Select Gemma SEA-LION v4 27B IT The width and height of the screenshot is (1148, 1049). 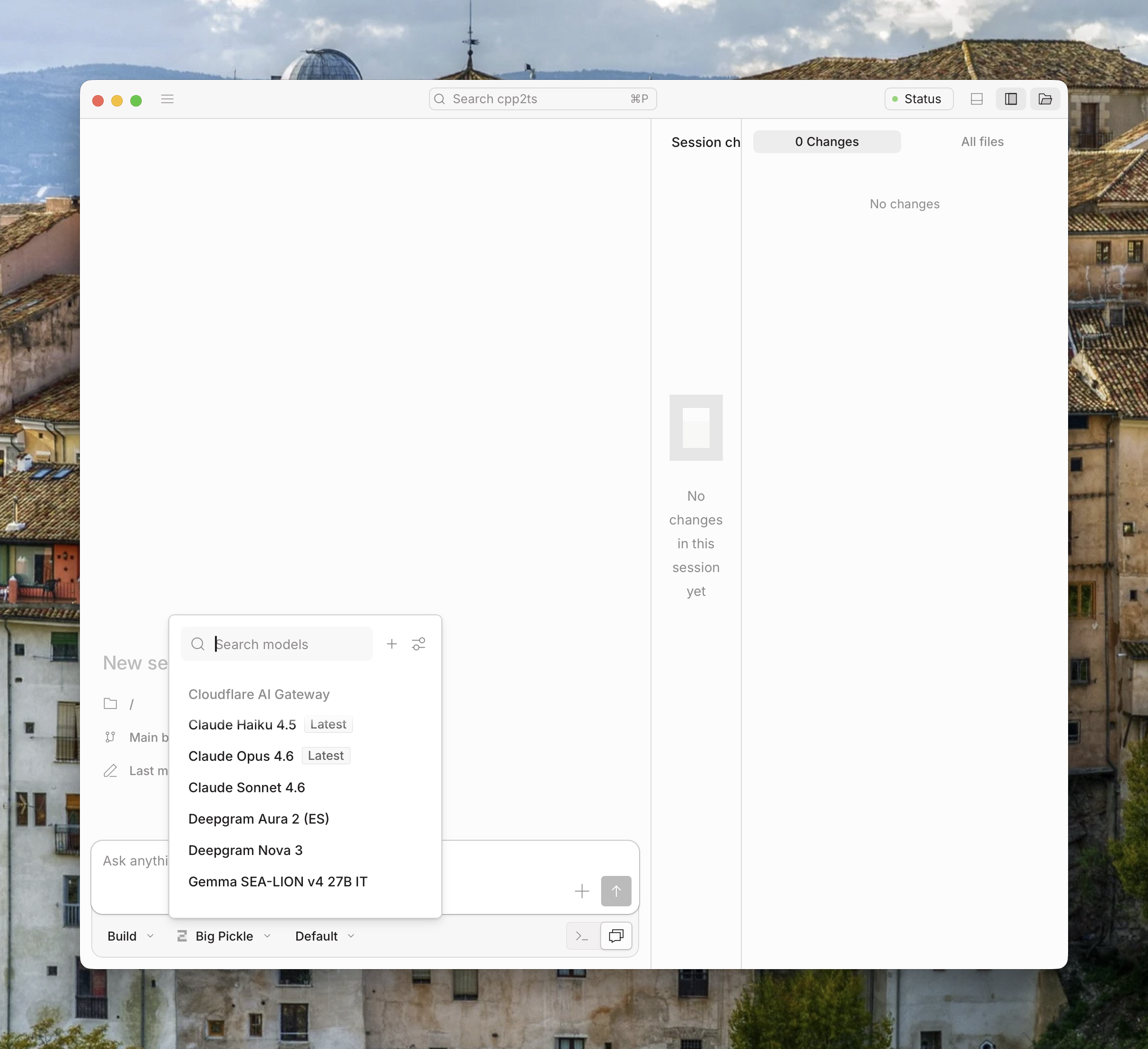pyautogui.click(x=278, y=882)
